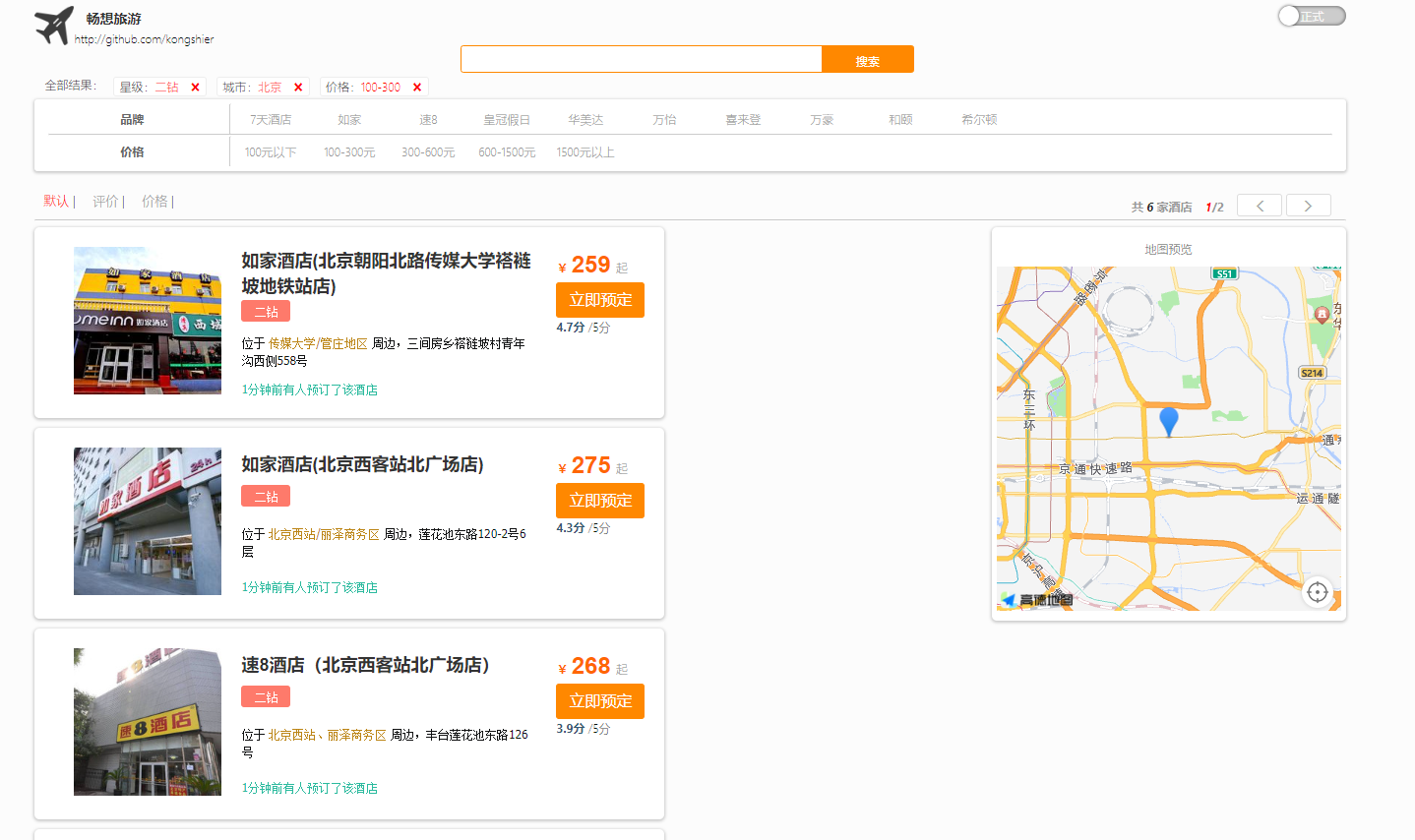The width and height of the screenshot is (1415, 840).
Task: Click the locate crosshair control on the map
Action: click(x=1318, y=592)
